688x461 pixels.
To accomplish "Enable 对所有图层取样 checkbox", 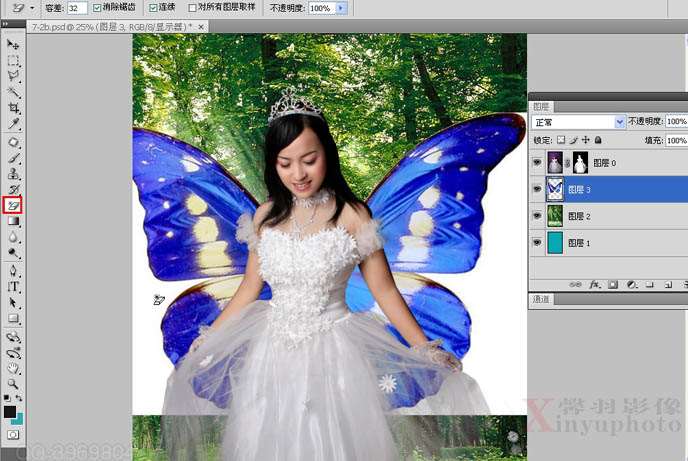I will tap(194, 8).
